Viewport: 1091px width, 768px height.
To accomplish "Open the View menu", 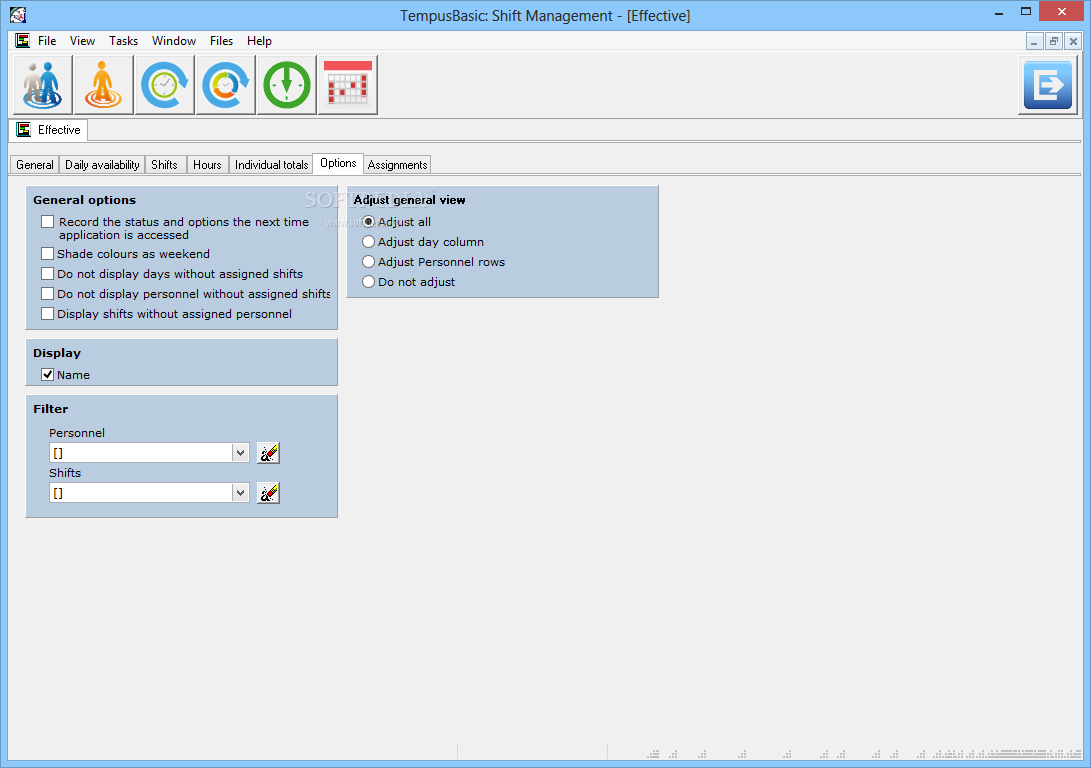I will 82,41.
